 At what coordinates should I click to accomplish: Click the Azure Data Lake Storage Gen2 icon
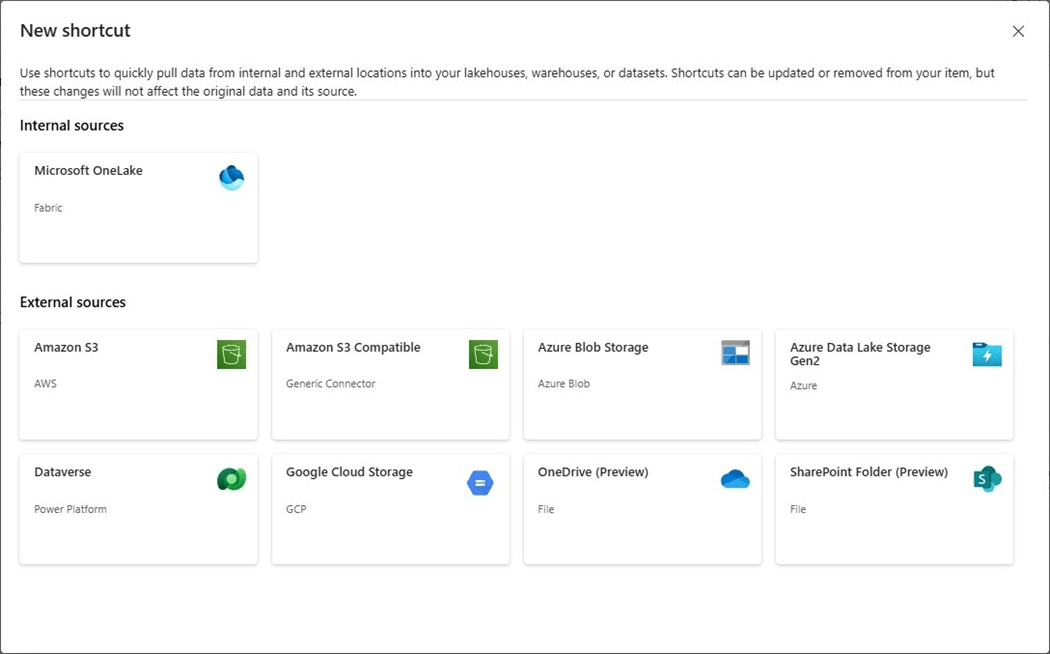[x=987, y=354]
